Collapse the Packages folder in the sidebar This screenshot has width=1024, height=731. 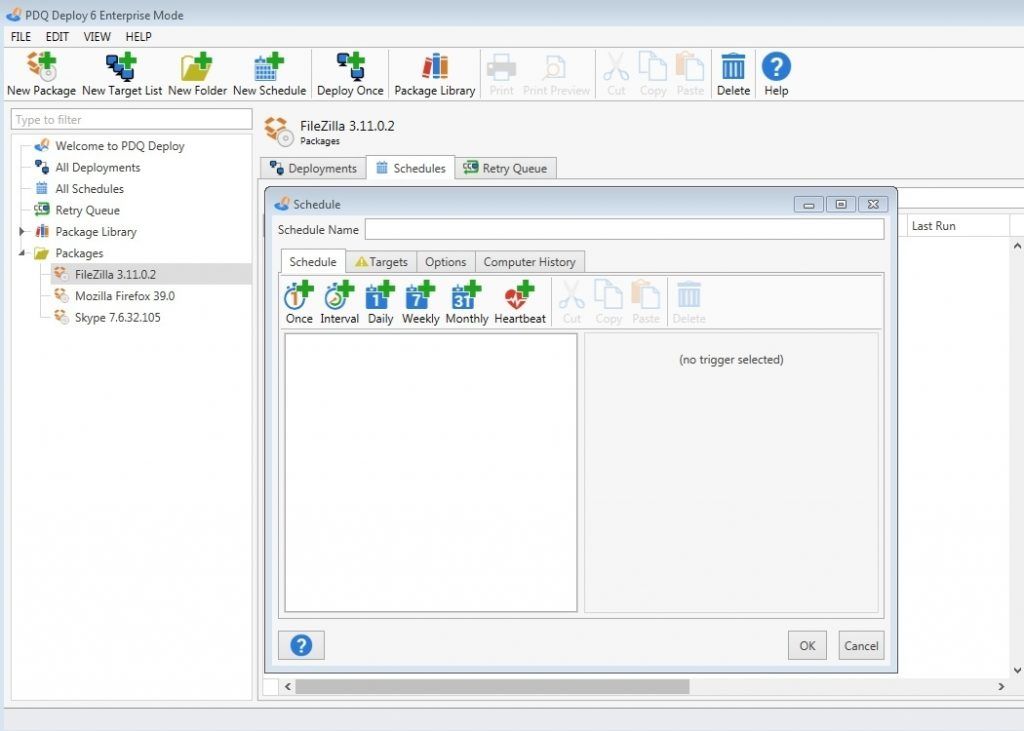[x=22, y=252]
